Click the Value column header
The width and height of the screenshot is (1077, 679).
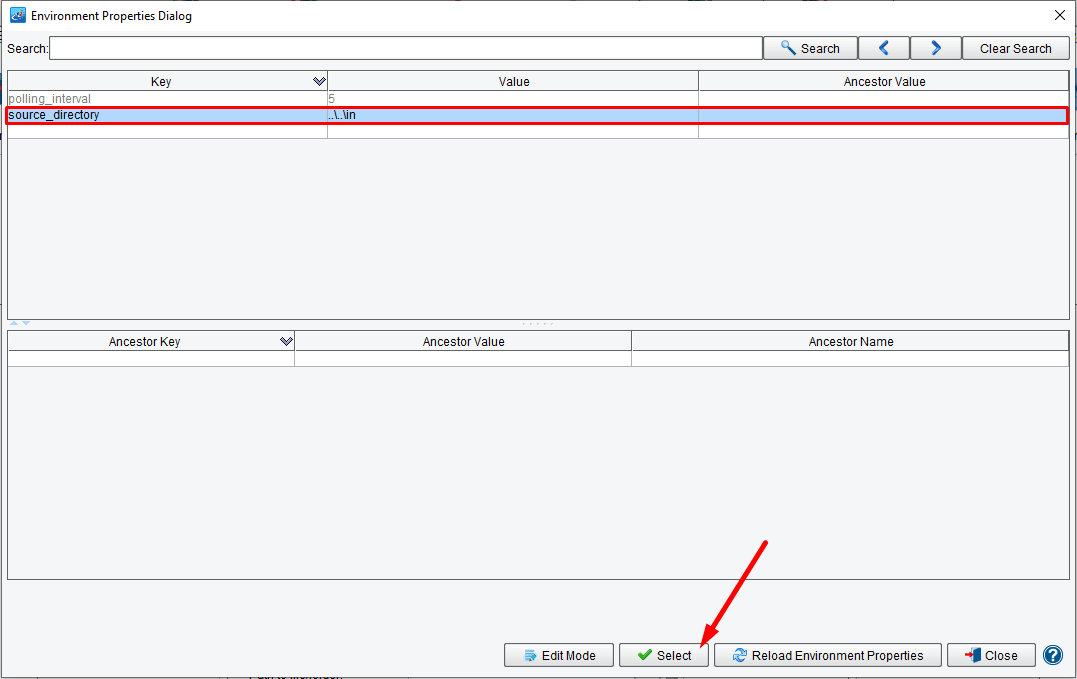[513, 81]
